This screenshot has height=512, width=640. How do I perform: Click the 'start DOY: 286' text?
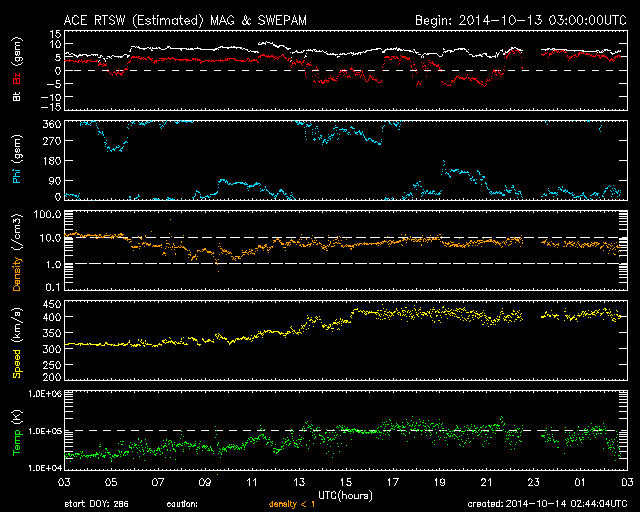coord(96,504)
